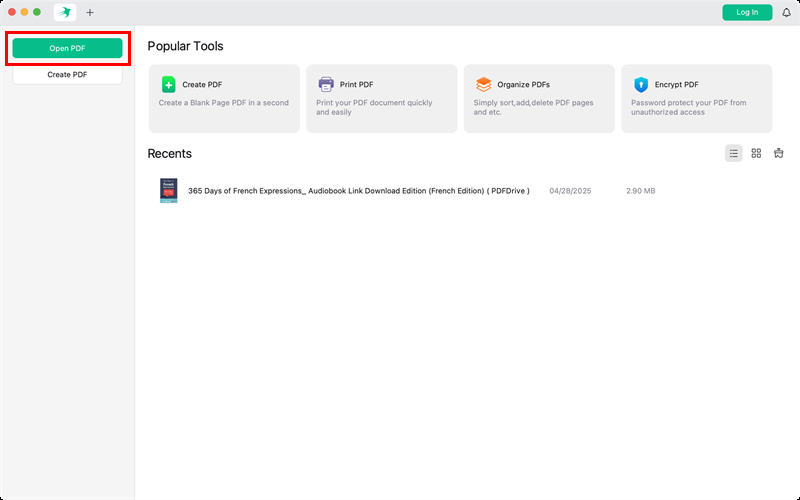Maximize the window with green button
Screen dimensions: 800x500
coord(38,12)
